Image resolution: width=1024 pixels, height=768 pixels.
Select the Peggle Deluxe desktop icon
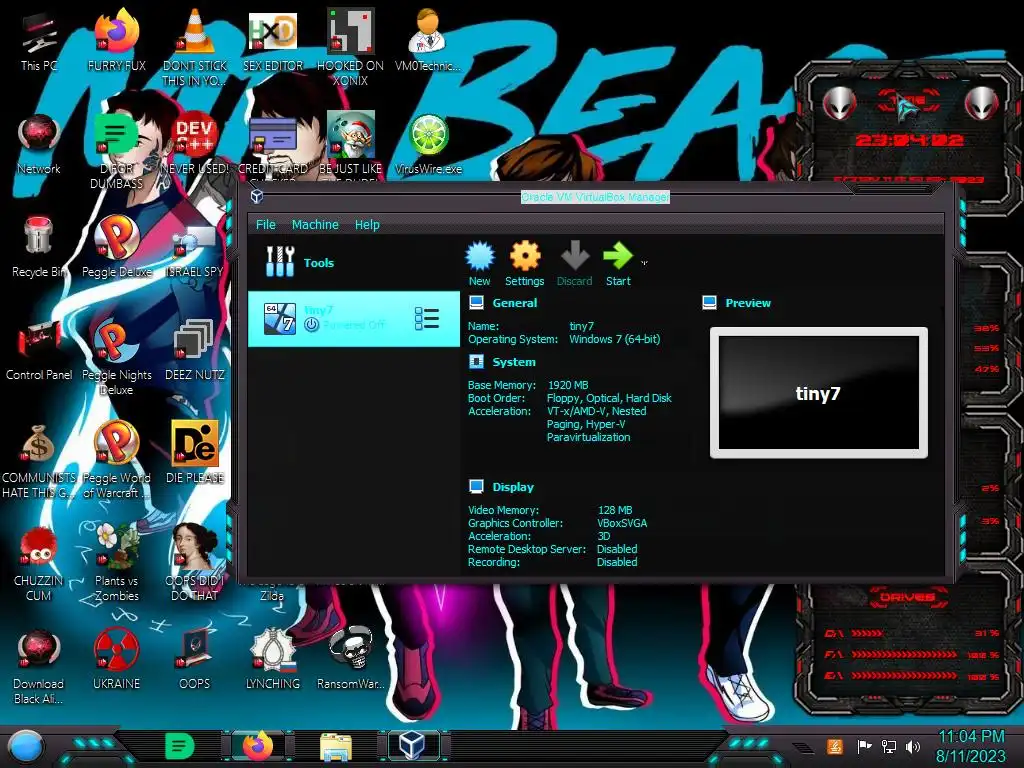pyautogui.click(x=116, y=248)
